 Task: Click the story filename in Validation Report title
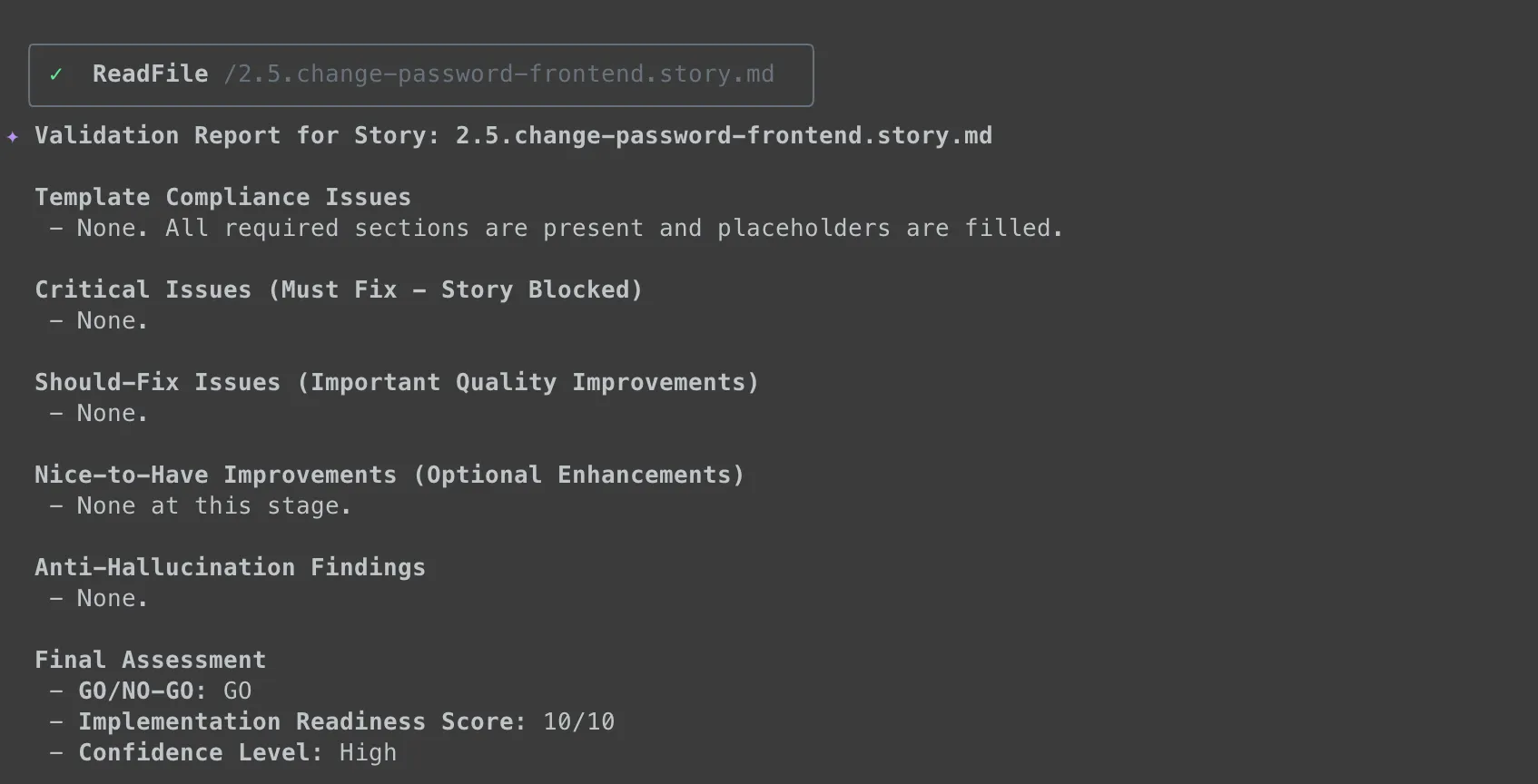pyautogui.click(x=723, y=136)
